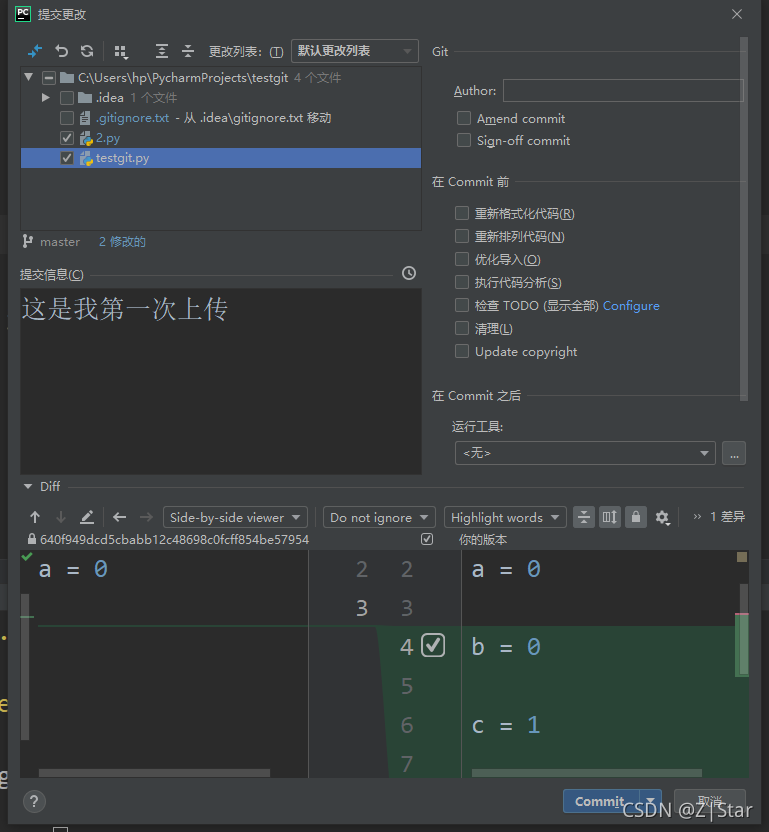Collapse the Diff section triangle

28,486
